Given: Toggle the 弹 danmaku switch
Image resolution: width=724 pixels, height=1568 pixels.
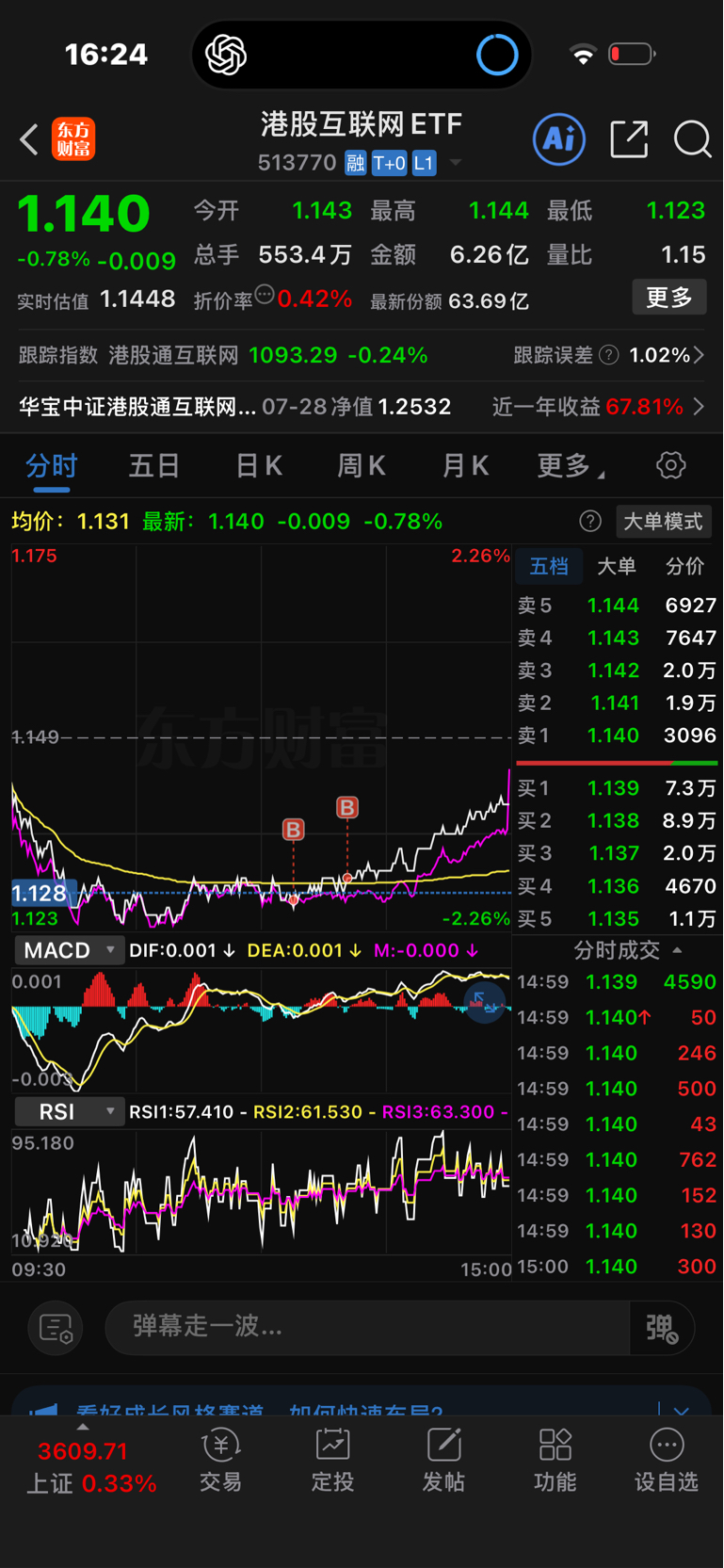Looking at the screenshot, I should (x=663, y=1328).
